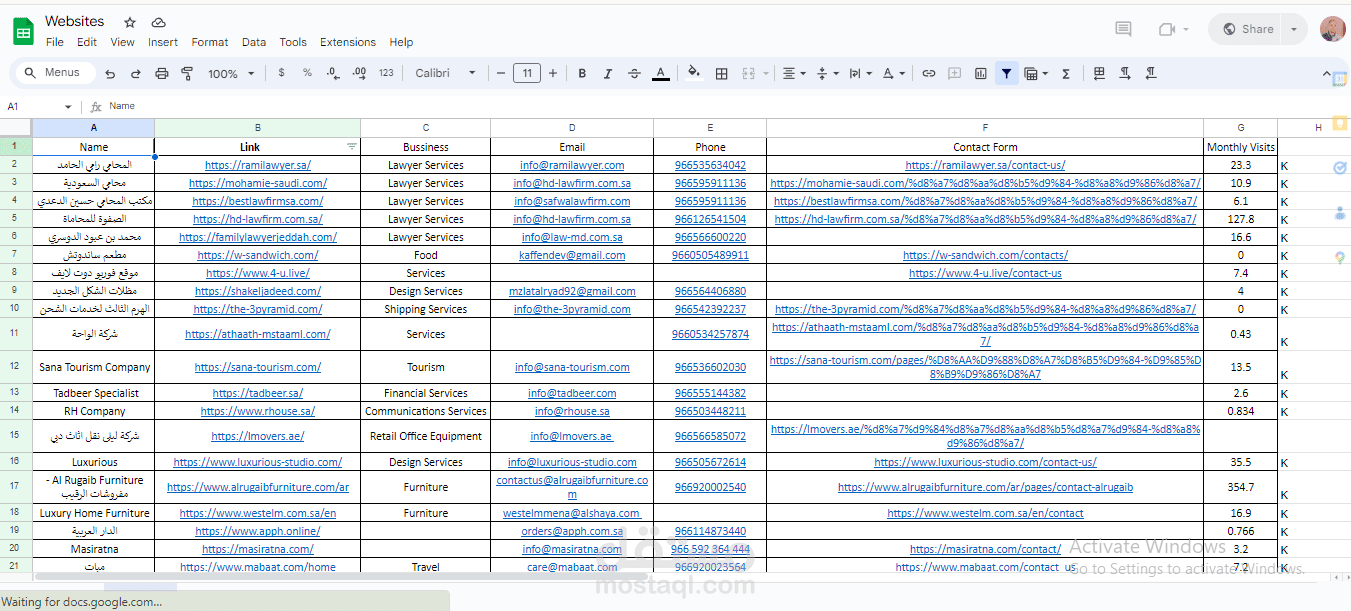1351x611 pixels.
Task: Select column C header
Action: coord(426,127)
